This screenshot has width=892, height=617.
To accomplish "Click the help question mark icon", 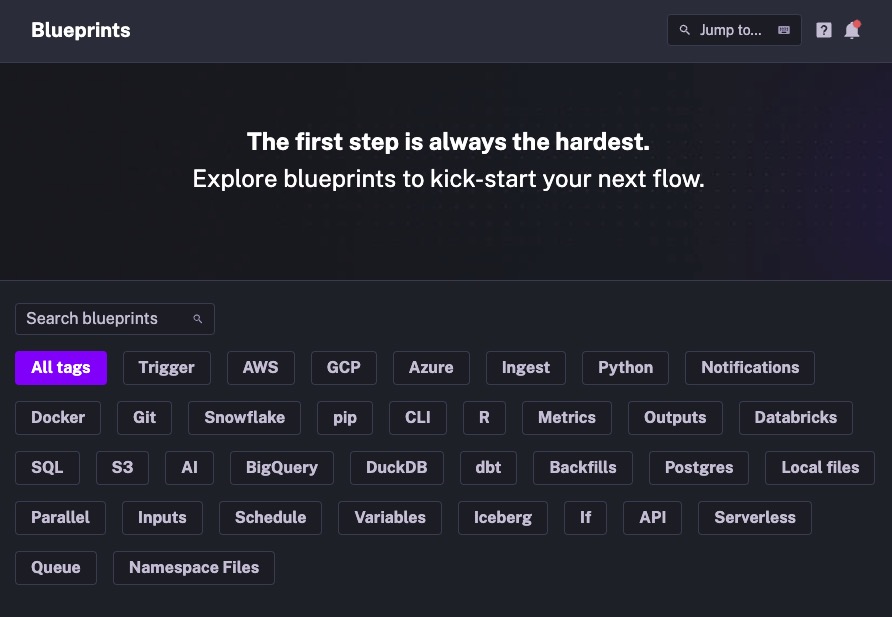I will [x=824, y=30].
